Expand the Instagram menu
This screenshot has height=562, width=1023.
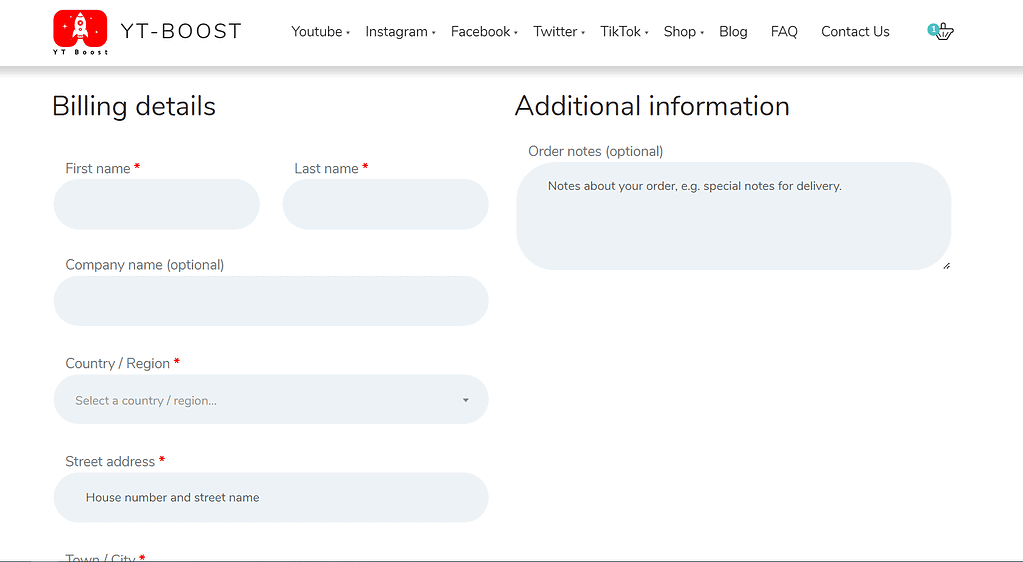(x=400, y=31)
